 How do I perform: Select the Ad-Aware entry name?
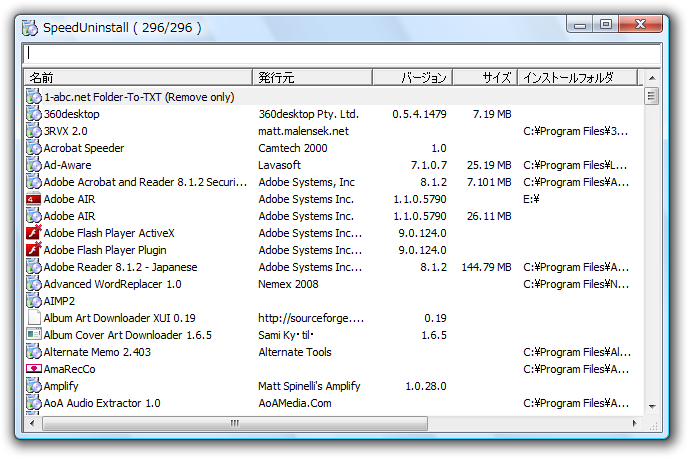(68, 165)
